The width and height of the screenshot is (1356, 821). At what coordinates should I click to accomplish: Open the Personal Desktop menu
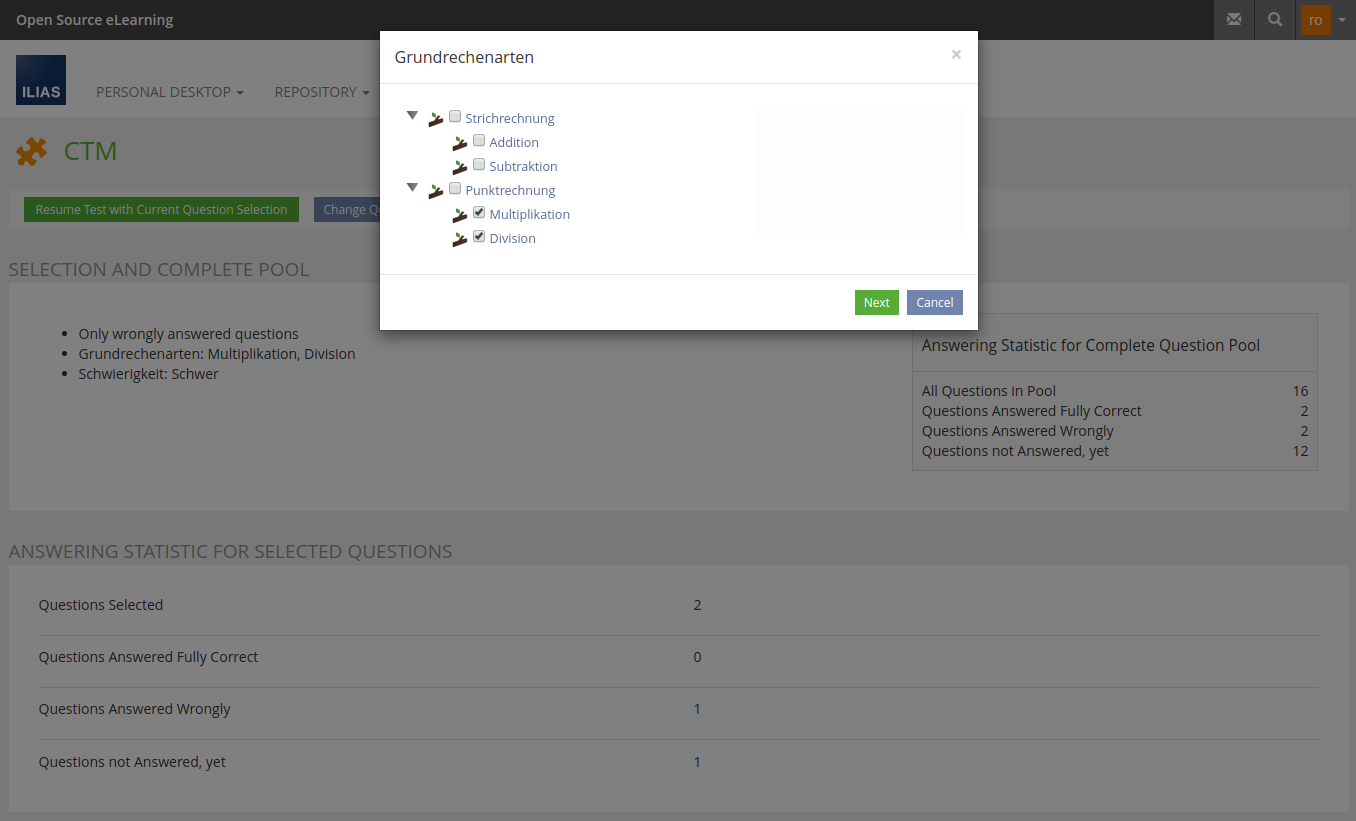click(170, 92)
